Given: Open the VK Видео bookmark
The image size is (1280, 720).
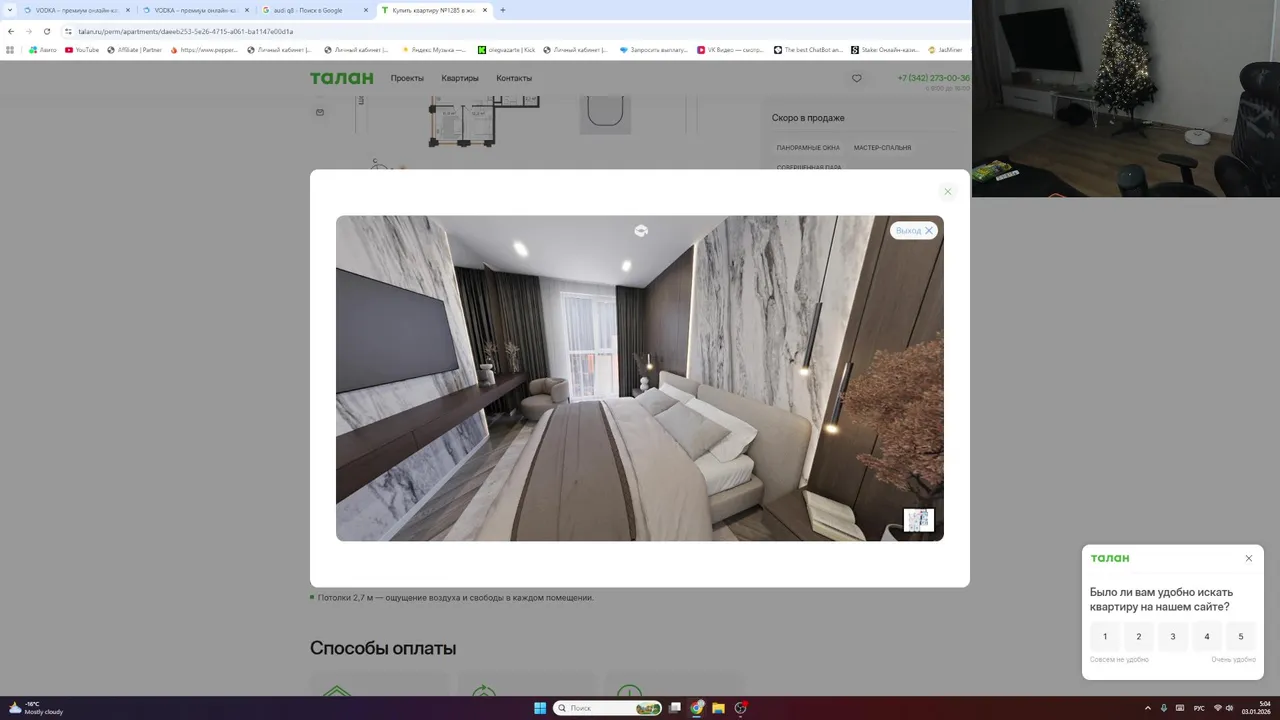Looking at the screenshot, I should tap(730, 49).
